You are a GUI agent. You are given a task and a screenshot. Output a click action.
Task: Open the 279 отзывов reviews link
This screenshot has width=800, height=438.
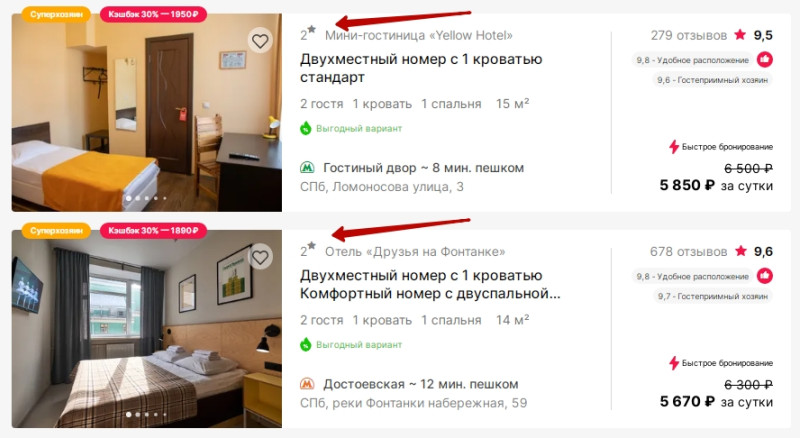pos(688,35)
